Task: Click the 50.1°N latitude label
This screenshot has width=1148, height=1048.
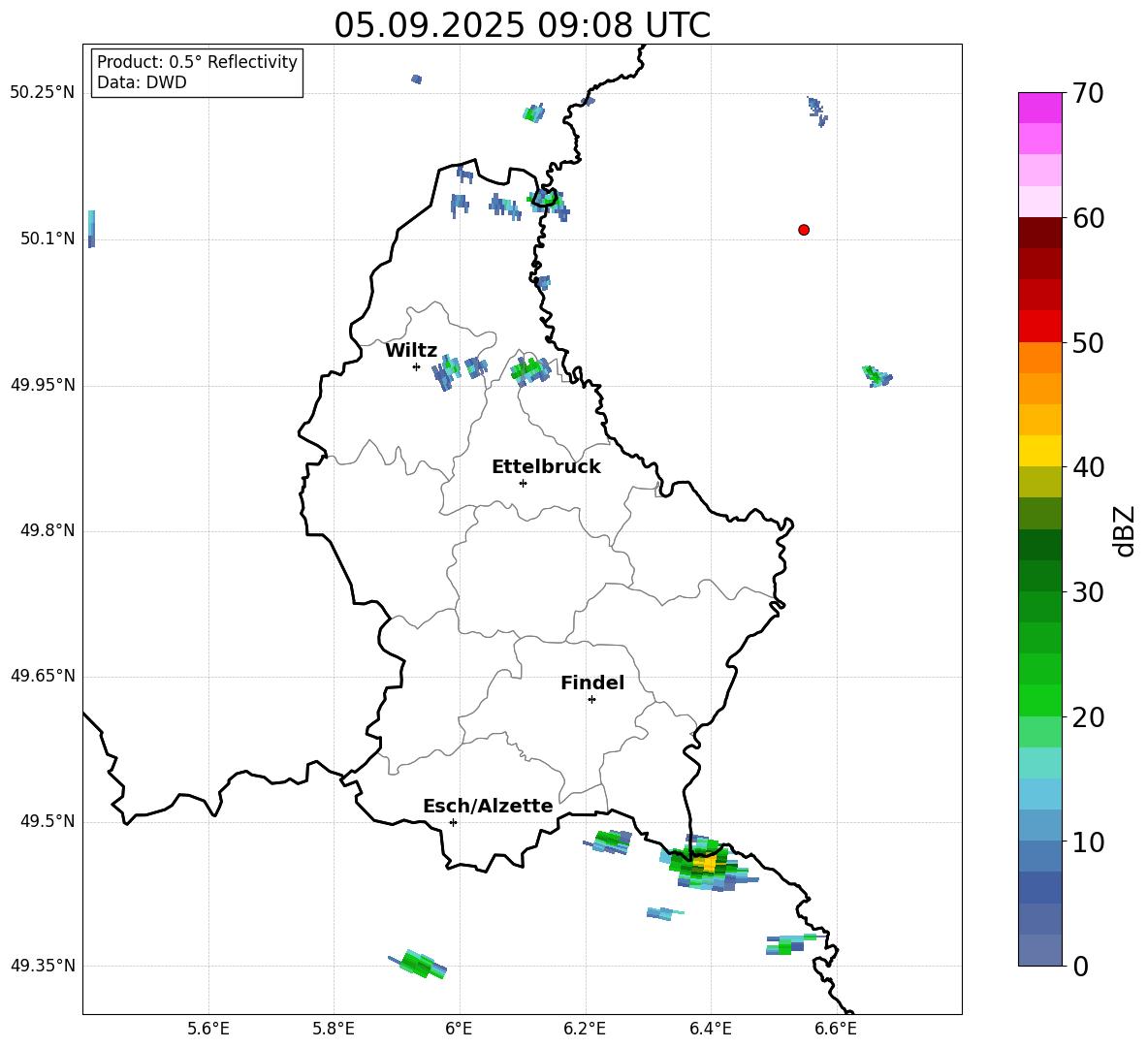Action: pos(48,238)
